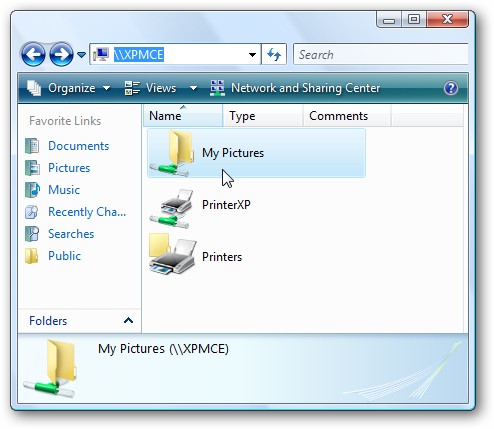This screenshot has height=429, width=494.
Task: Click the Network and Sharing Center icon
Action: pos(217,88)
